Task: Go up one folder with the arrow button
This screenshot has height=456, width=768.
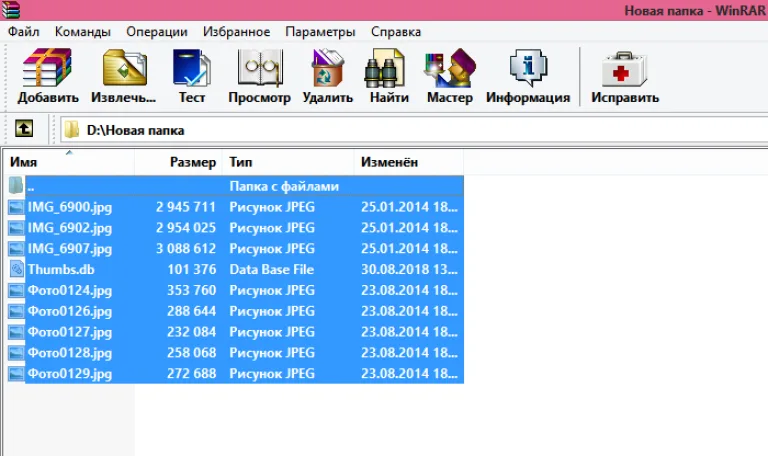Action: coord(24,129)
